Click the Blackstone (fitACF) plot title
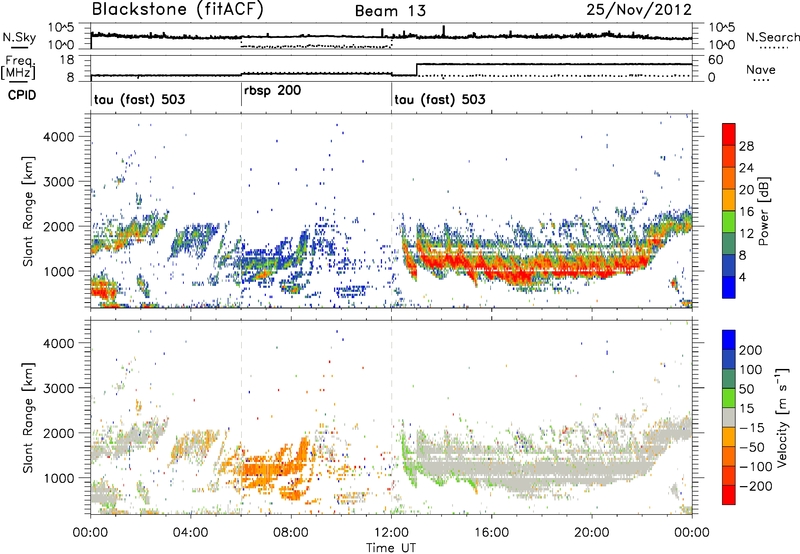800x554 pixels. 178,10
